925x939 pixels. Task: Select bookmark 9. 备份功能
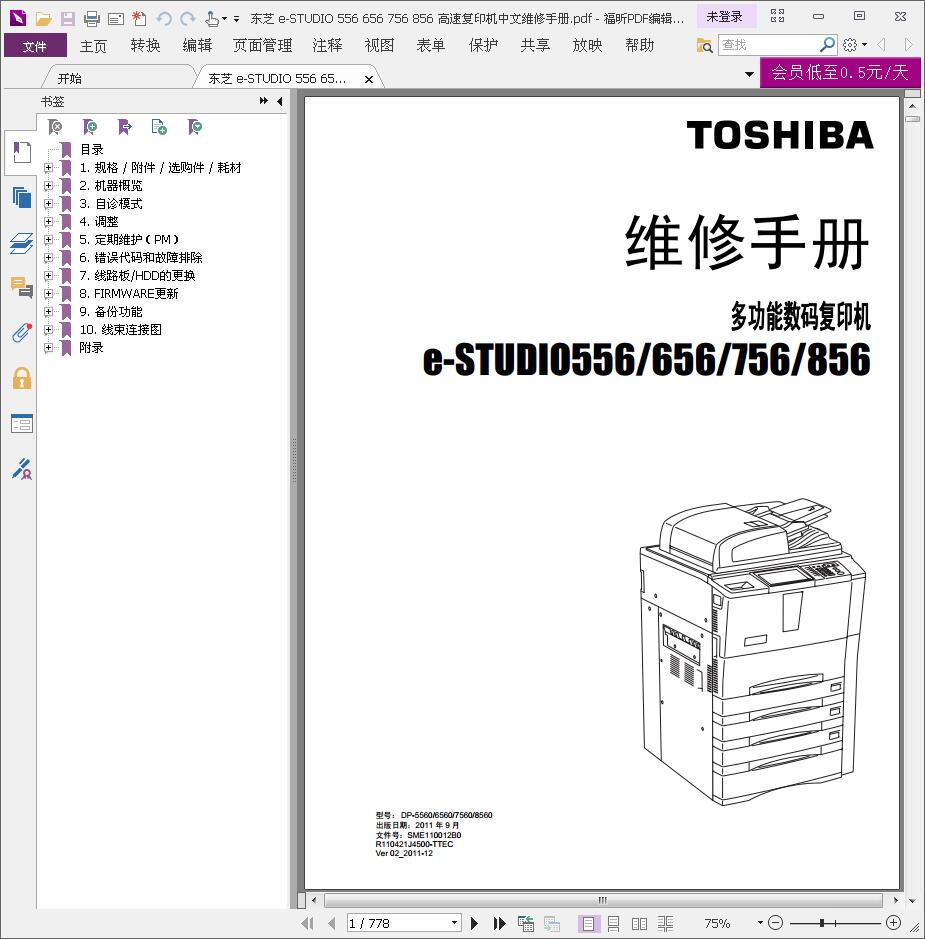[111, 311]
